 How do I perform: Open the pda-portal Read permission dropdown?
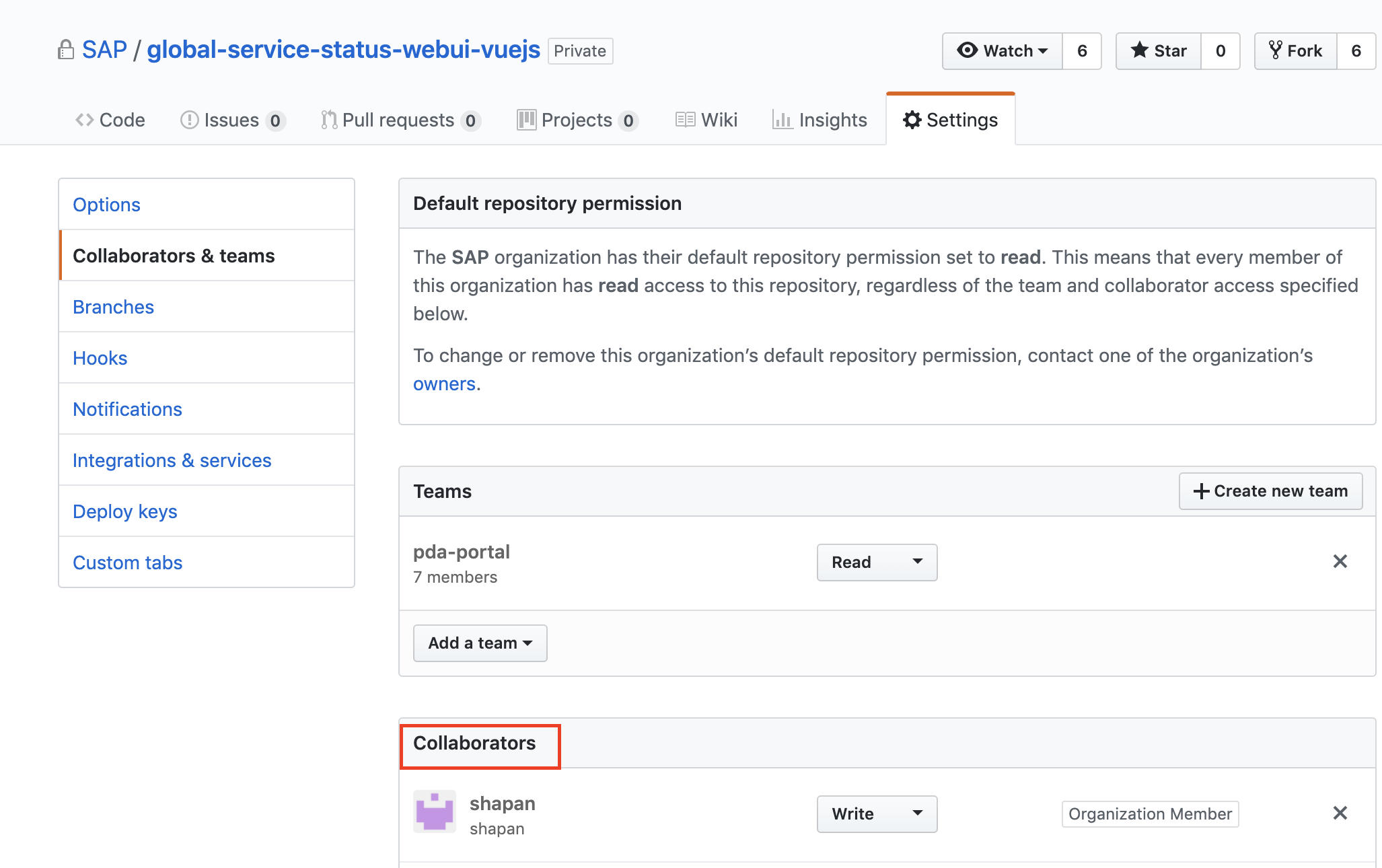pyautogui.click(x=877, y=563)
